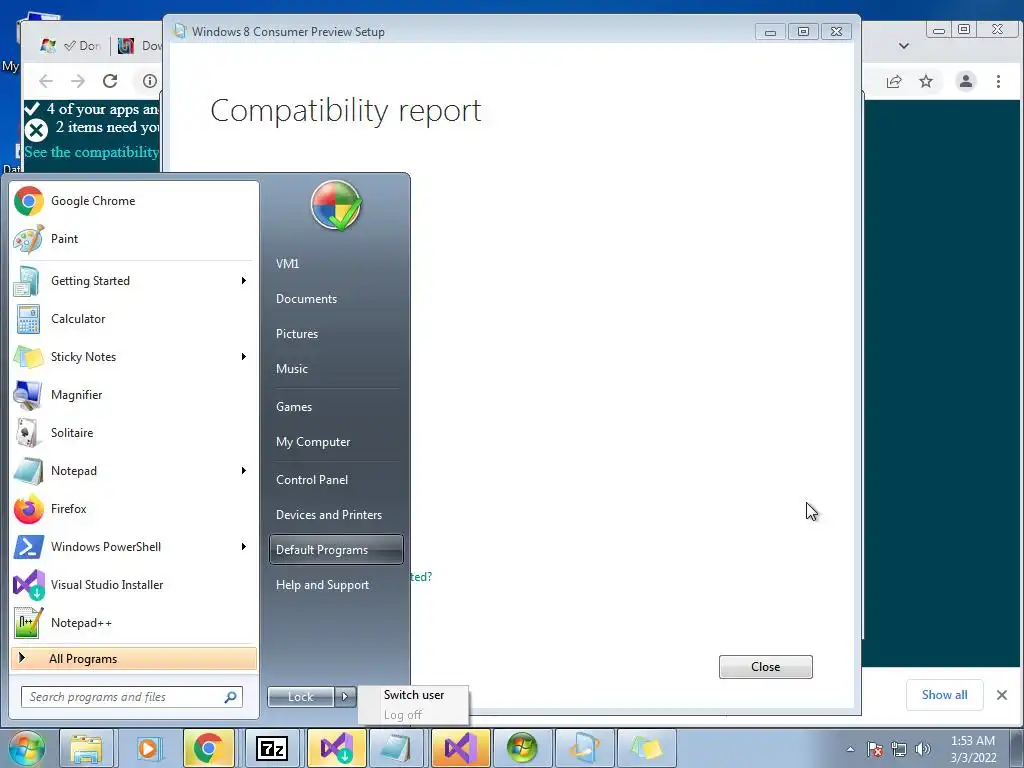Open the Sticky Notes taskbar icon

point(646,748)
